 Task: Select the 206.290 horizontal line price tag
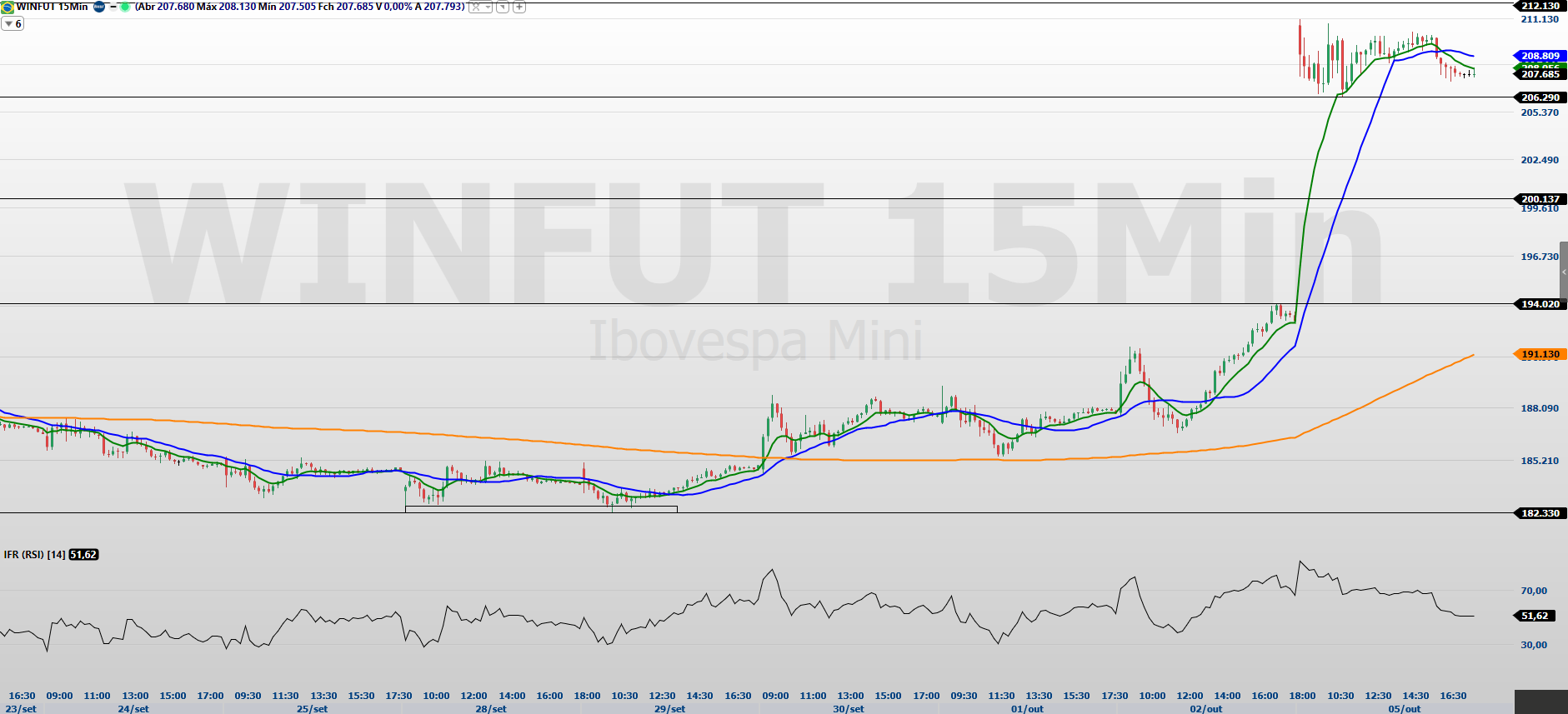coord(1540,97)
